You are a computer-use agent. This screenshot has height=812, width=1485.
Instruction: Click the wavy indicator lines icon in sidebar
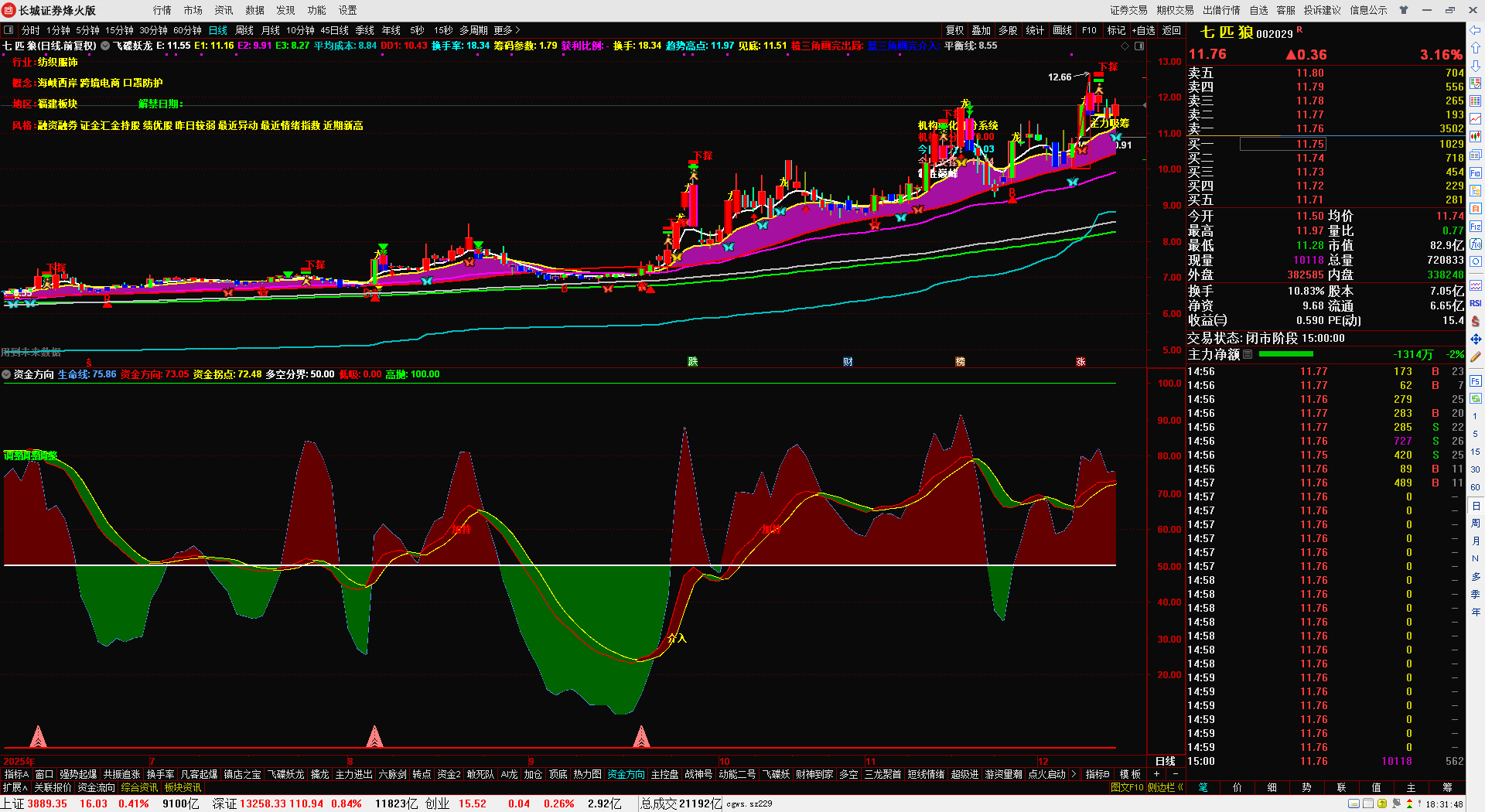point(1476,285)
